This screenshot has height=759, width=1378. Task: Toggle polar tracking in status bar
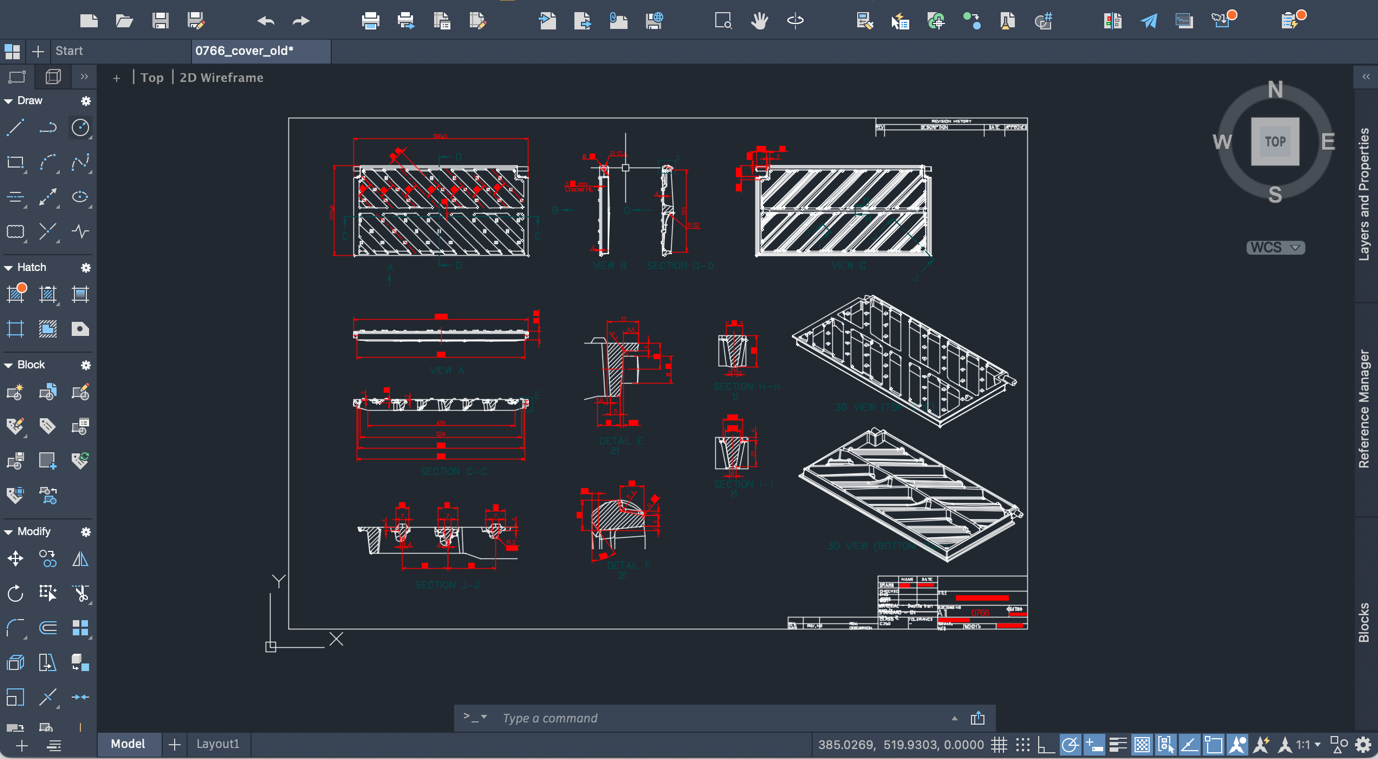1070,745
